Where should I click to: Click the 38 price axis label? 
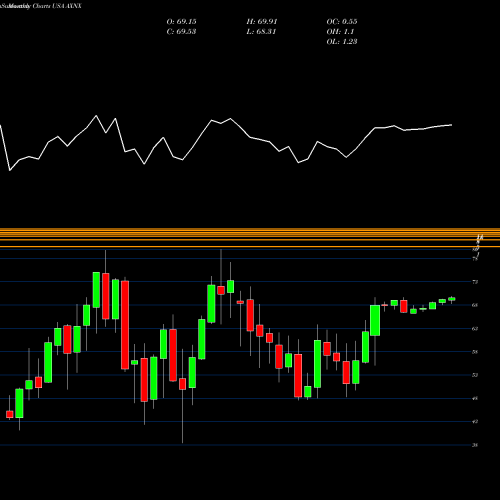(x=475, y=445)
